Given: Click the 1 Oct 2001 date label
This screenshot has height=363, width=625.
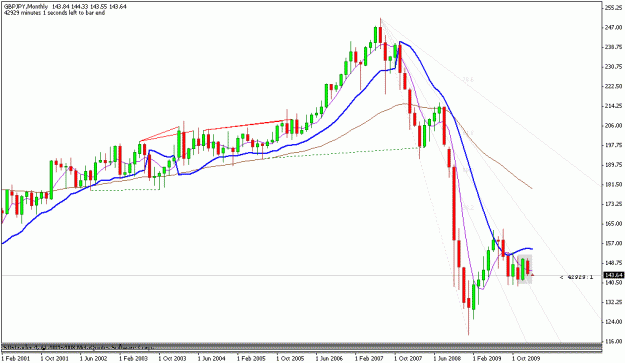Looking at the screenshot, I should (x=54, y=358).
